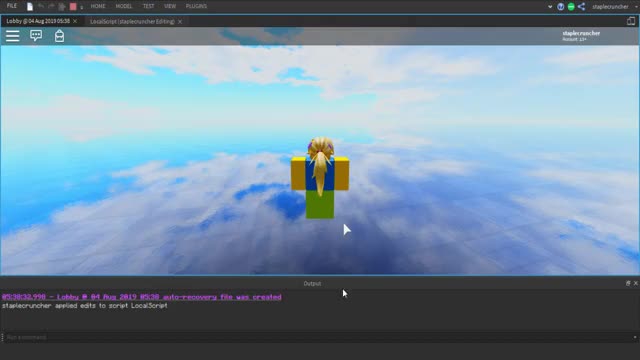The height and width of the screenshot is (360, 640).
Task: Click the green collaboration status icon
Action: pyautogui.click(x=571, y=7)
